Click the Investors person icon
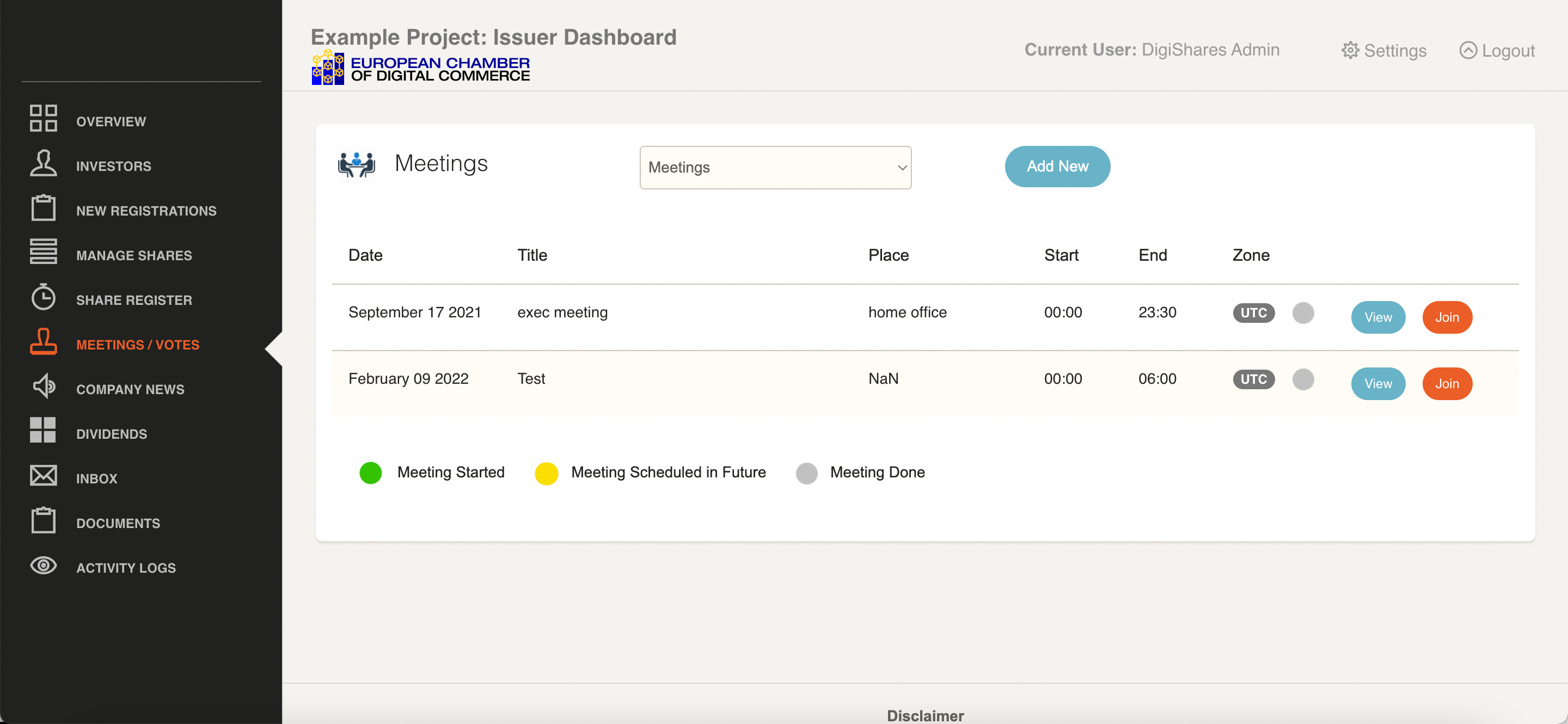Screen dimensions: 1568x724 [43, 163]
